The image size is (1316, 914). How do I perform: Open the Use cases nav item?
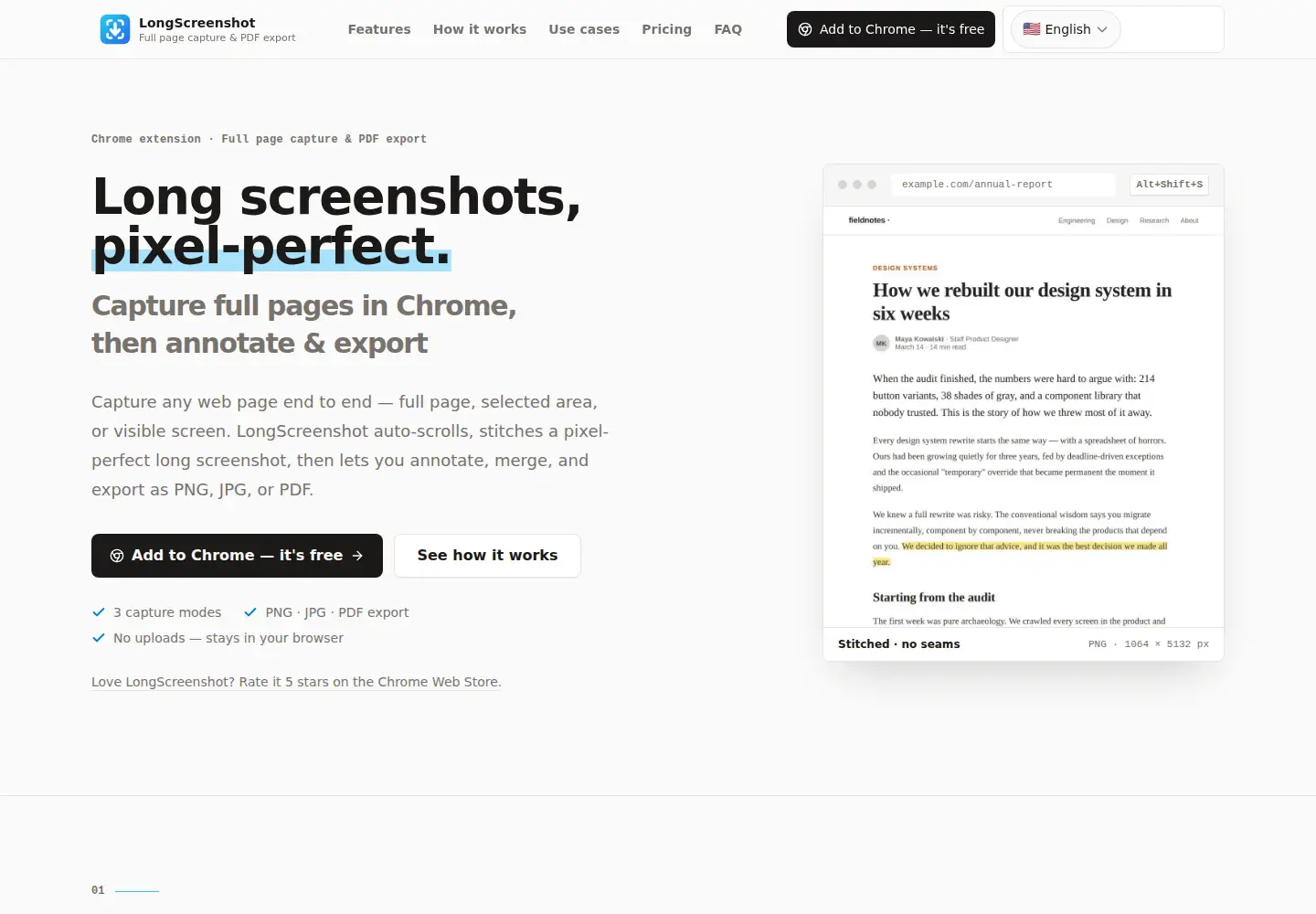(584, 29)
